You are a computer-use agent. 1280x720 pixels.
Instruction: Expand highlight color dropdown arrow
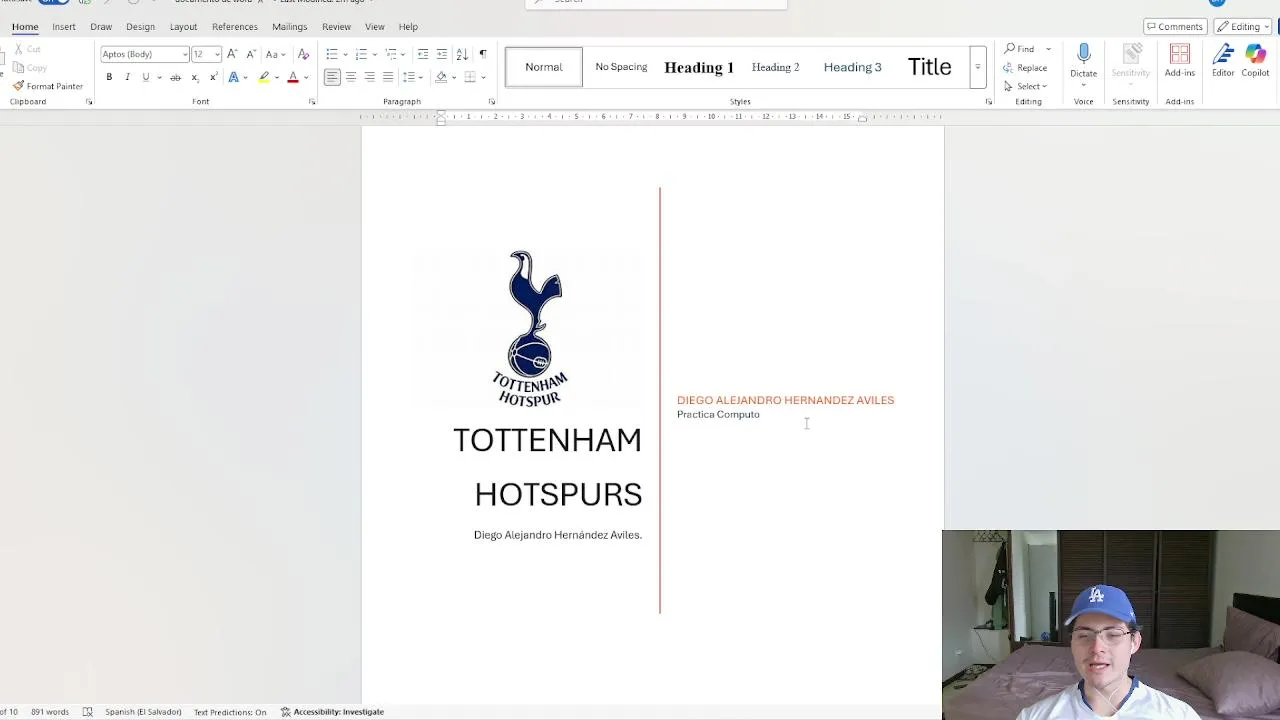click(x=276, y=77)
